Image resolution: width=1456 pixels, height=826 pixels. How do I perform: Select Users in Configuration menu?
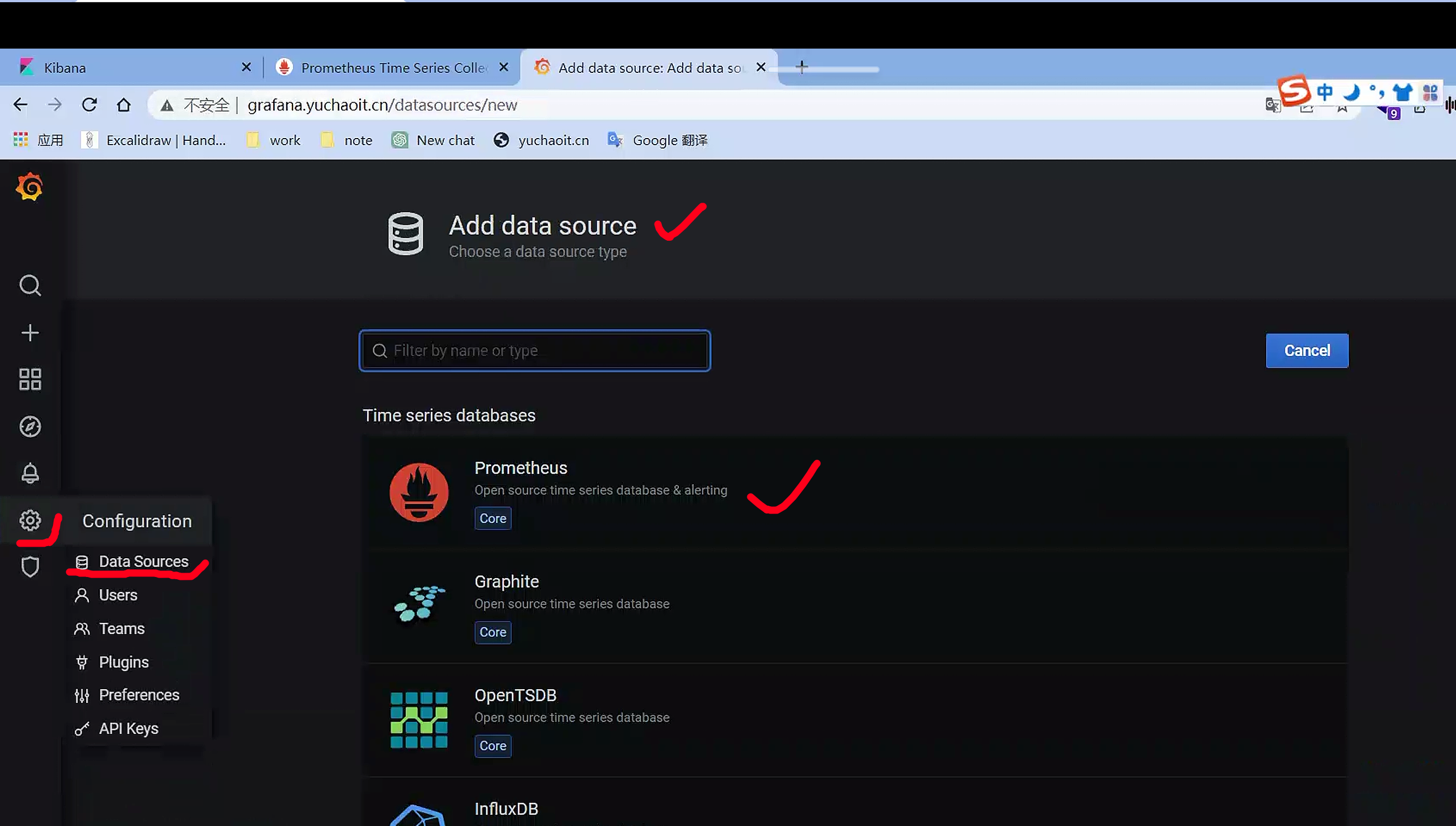(118, 595)
